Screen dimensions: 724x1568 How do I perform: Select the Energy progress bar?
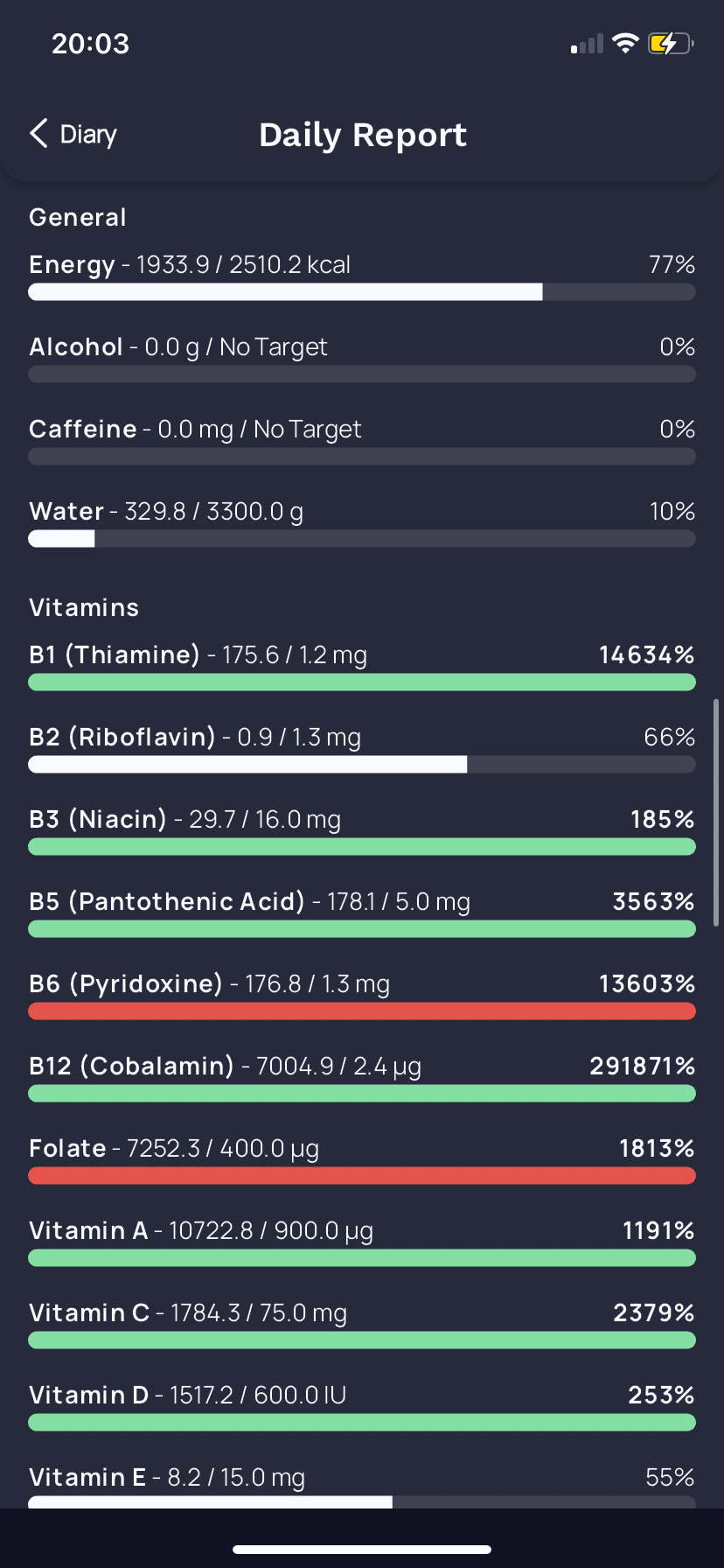(362, 292)
